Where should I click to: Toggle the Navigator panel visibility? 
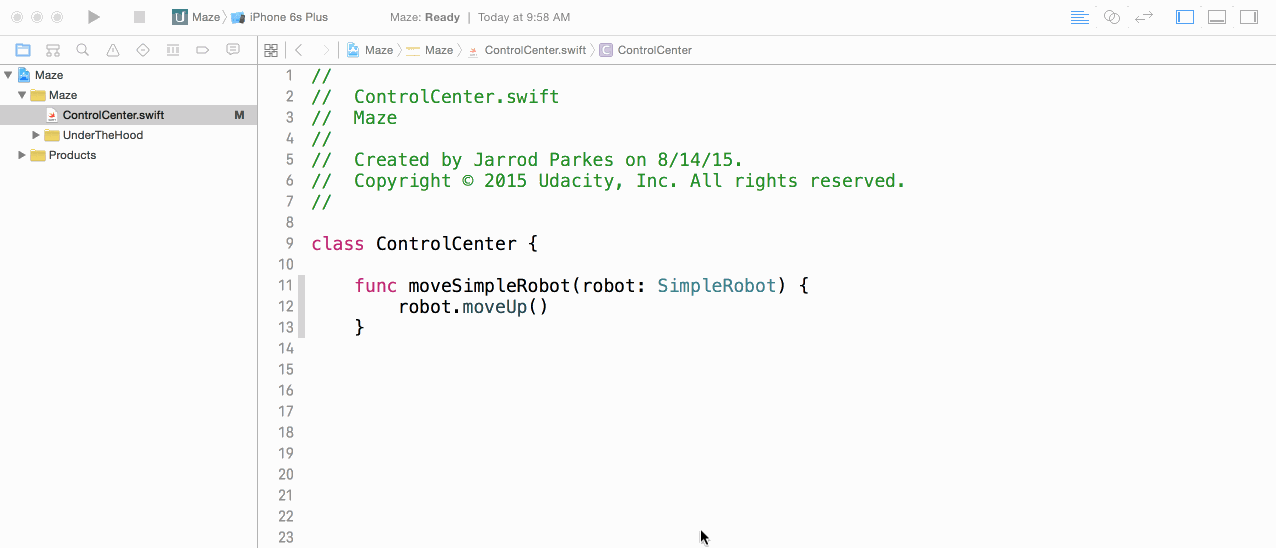tap(1185, 17)
